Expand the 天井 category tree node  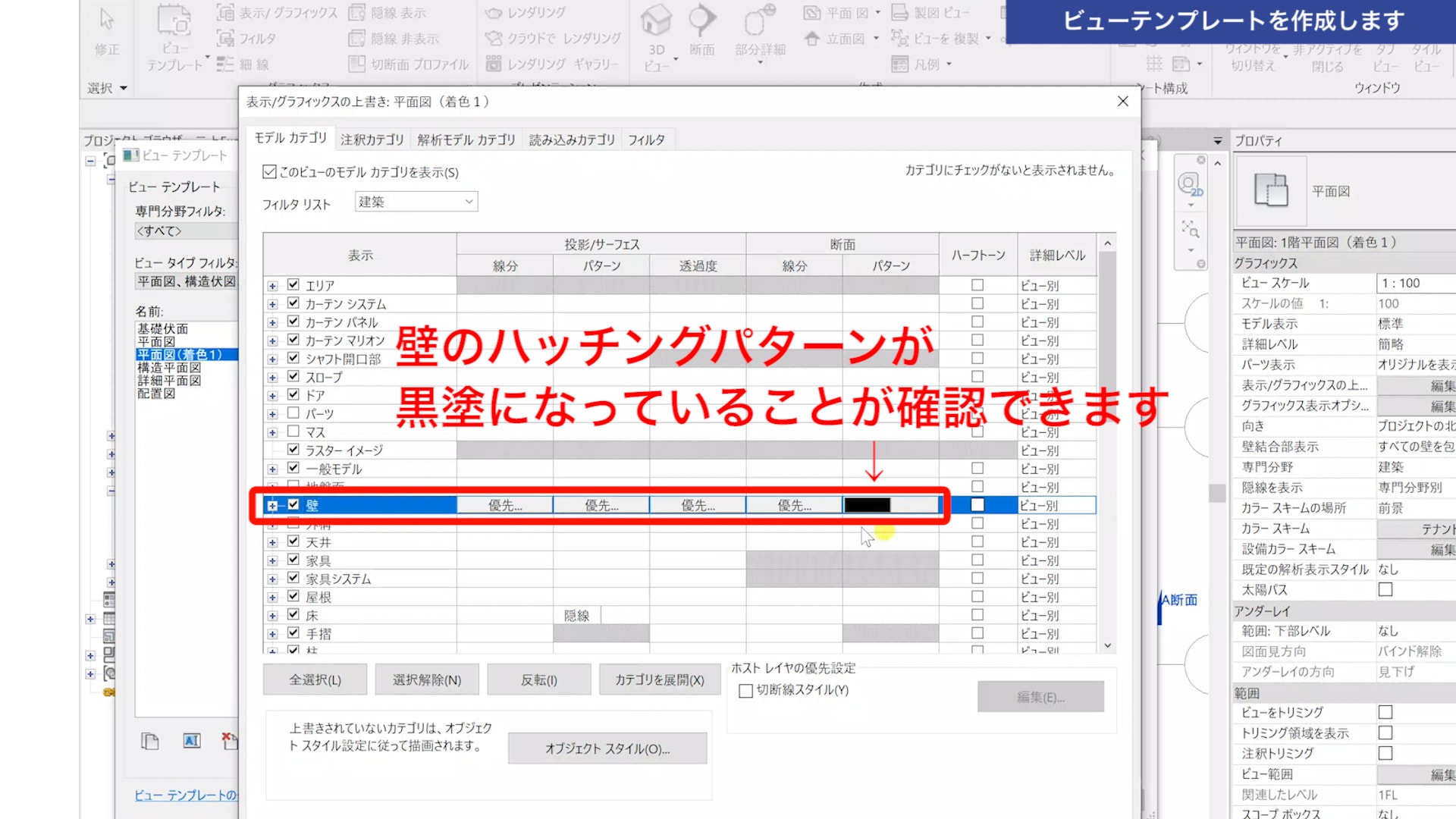tap(272, 542)
